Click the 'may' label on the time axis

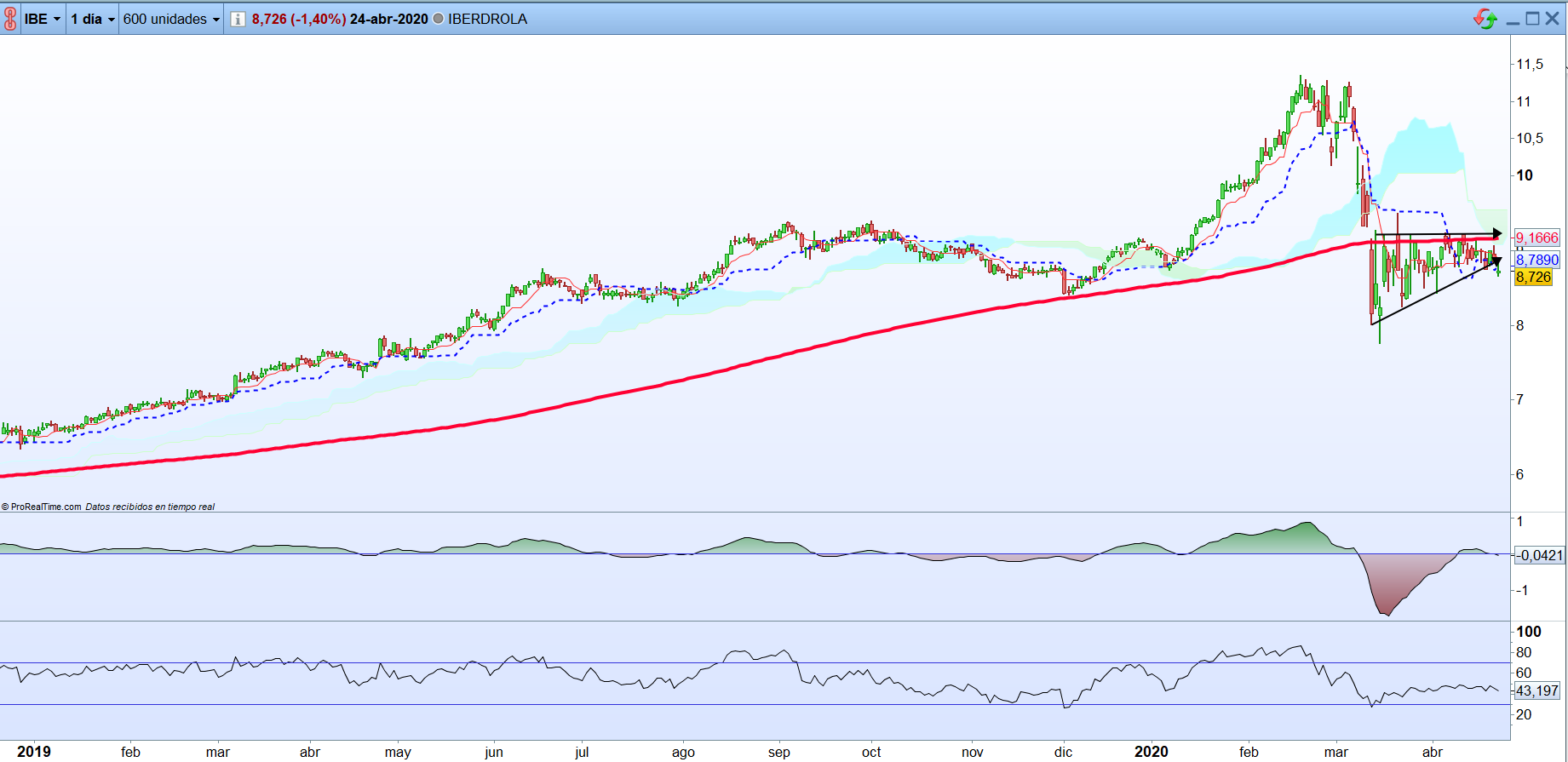[398, 753]
